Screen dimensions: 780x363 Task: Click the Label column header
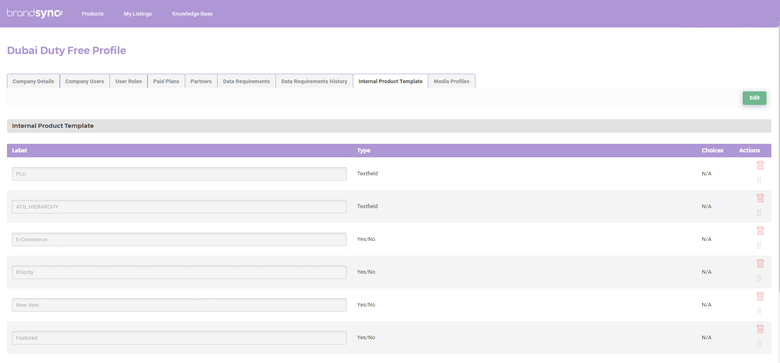19,151
